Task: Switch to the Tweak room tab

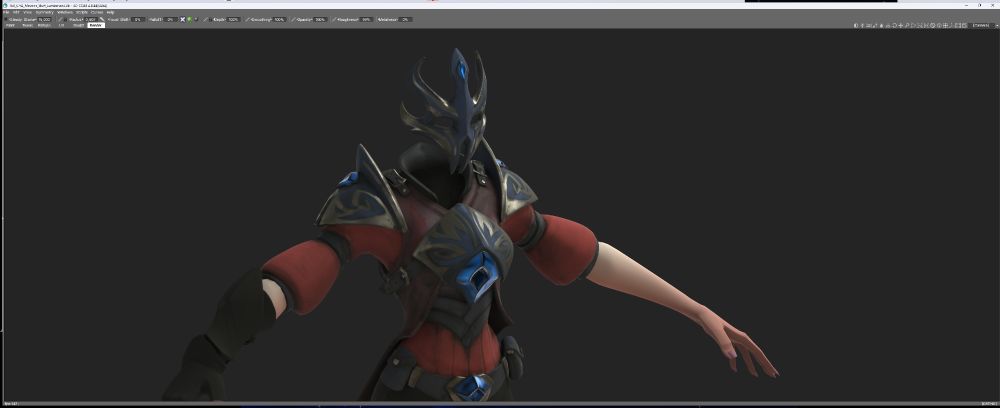Action: click(27, 25)
